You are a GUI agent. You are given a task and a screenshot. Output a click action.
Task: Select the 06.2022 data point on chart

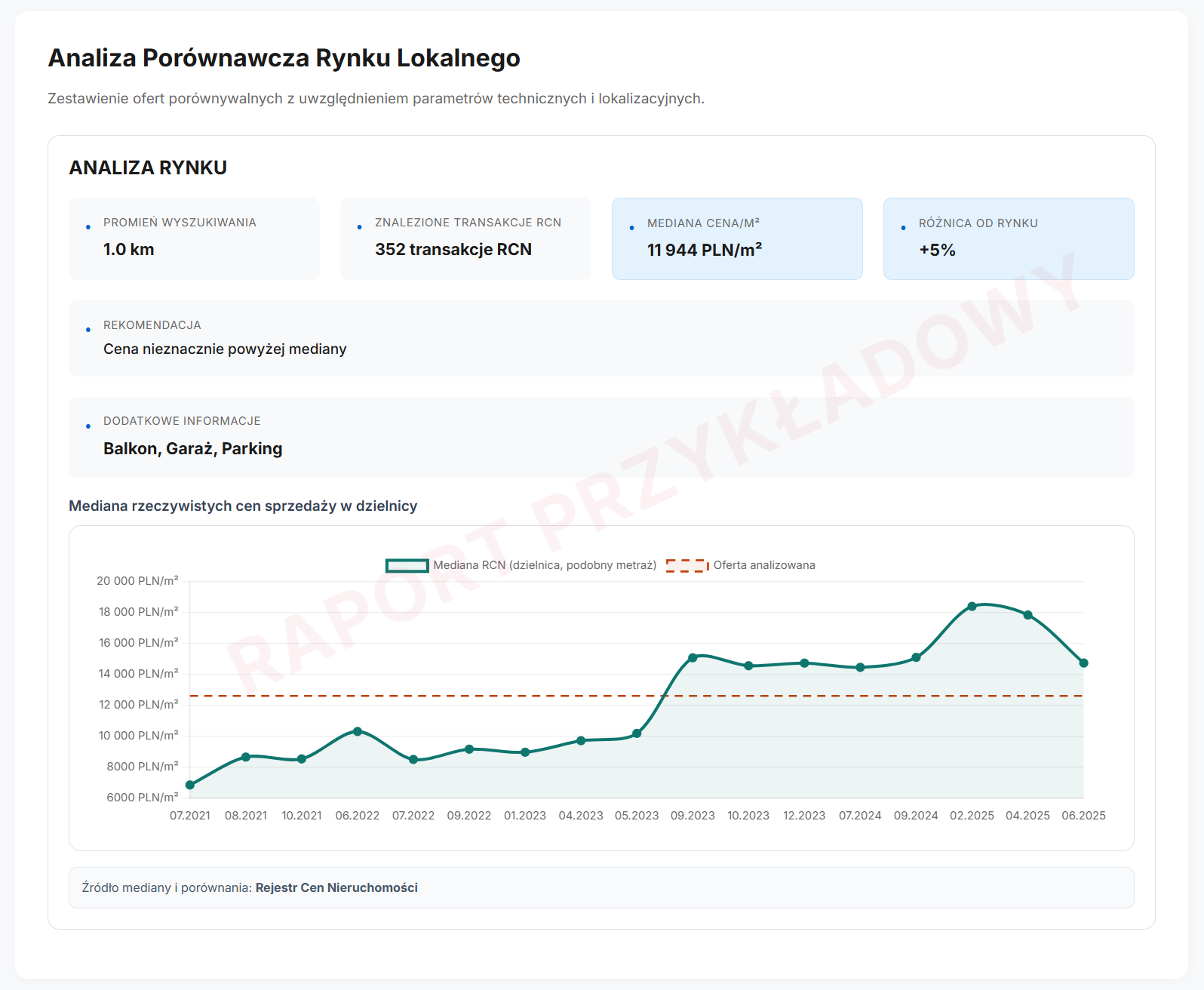coord(358,731)
